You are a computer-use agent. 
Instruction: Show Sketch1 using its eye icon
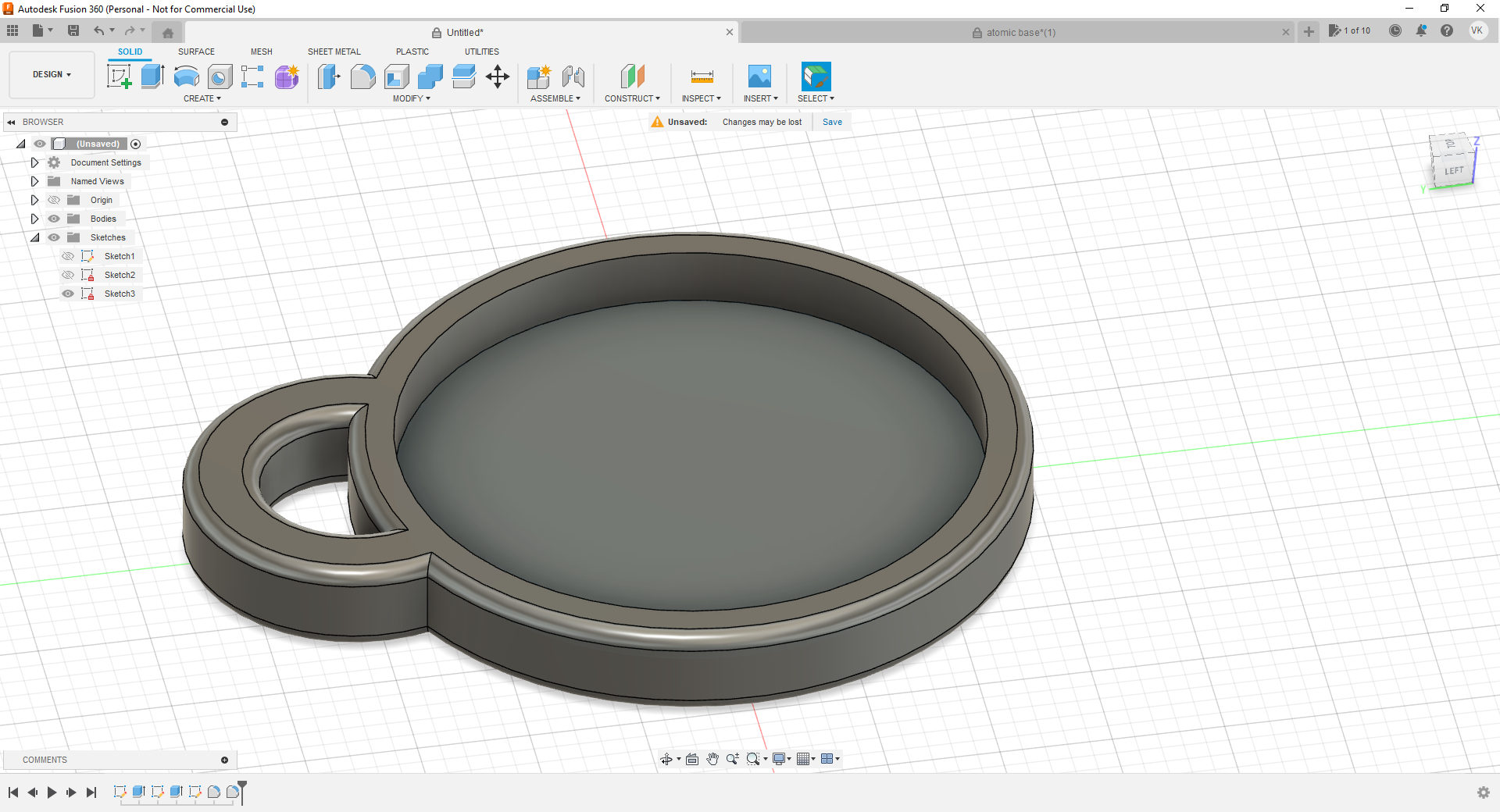coord(68,256)
